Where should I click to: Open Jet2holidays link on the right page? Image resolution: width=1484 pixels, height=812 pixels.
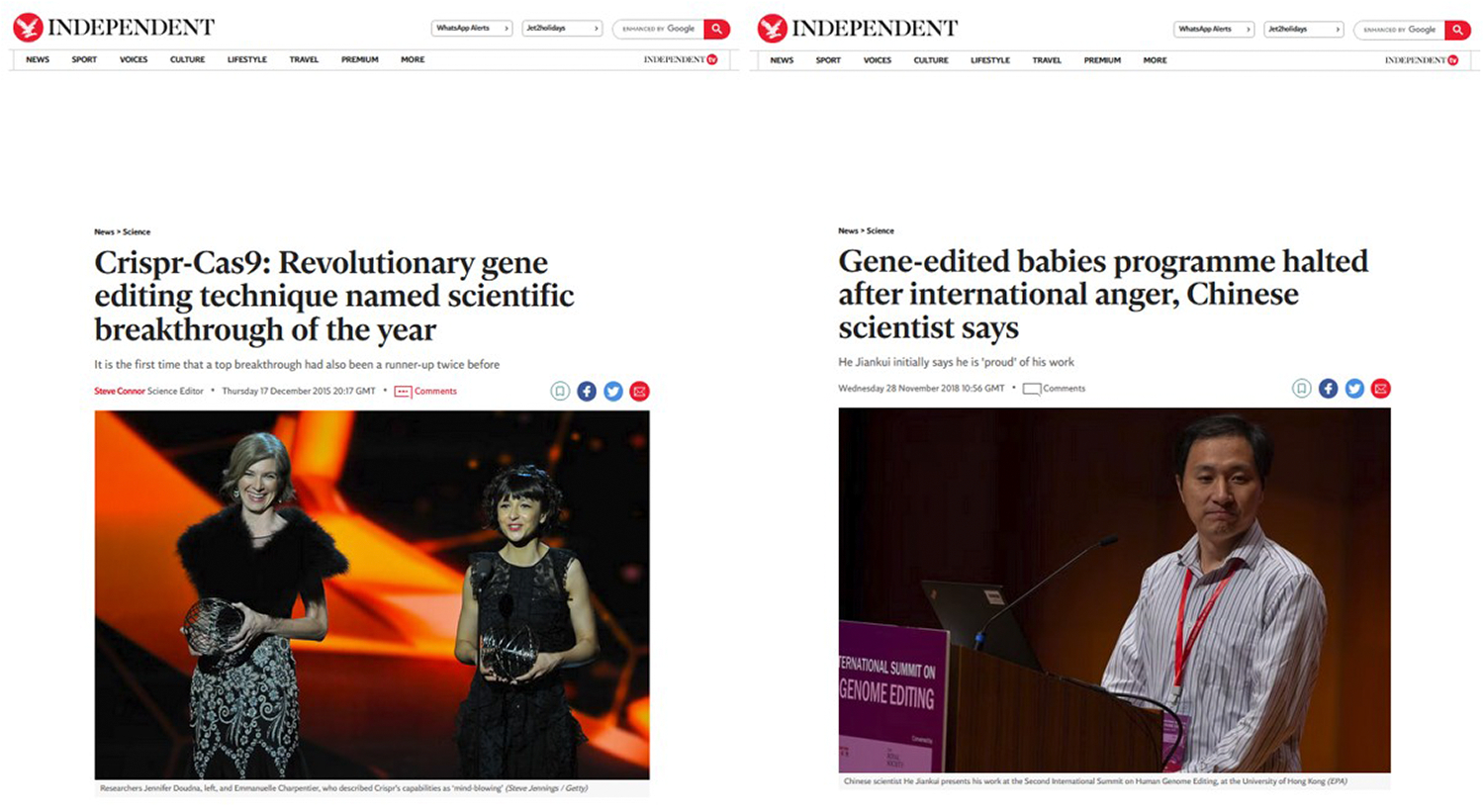[1302, 30]
